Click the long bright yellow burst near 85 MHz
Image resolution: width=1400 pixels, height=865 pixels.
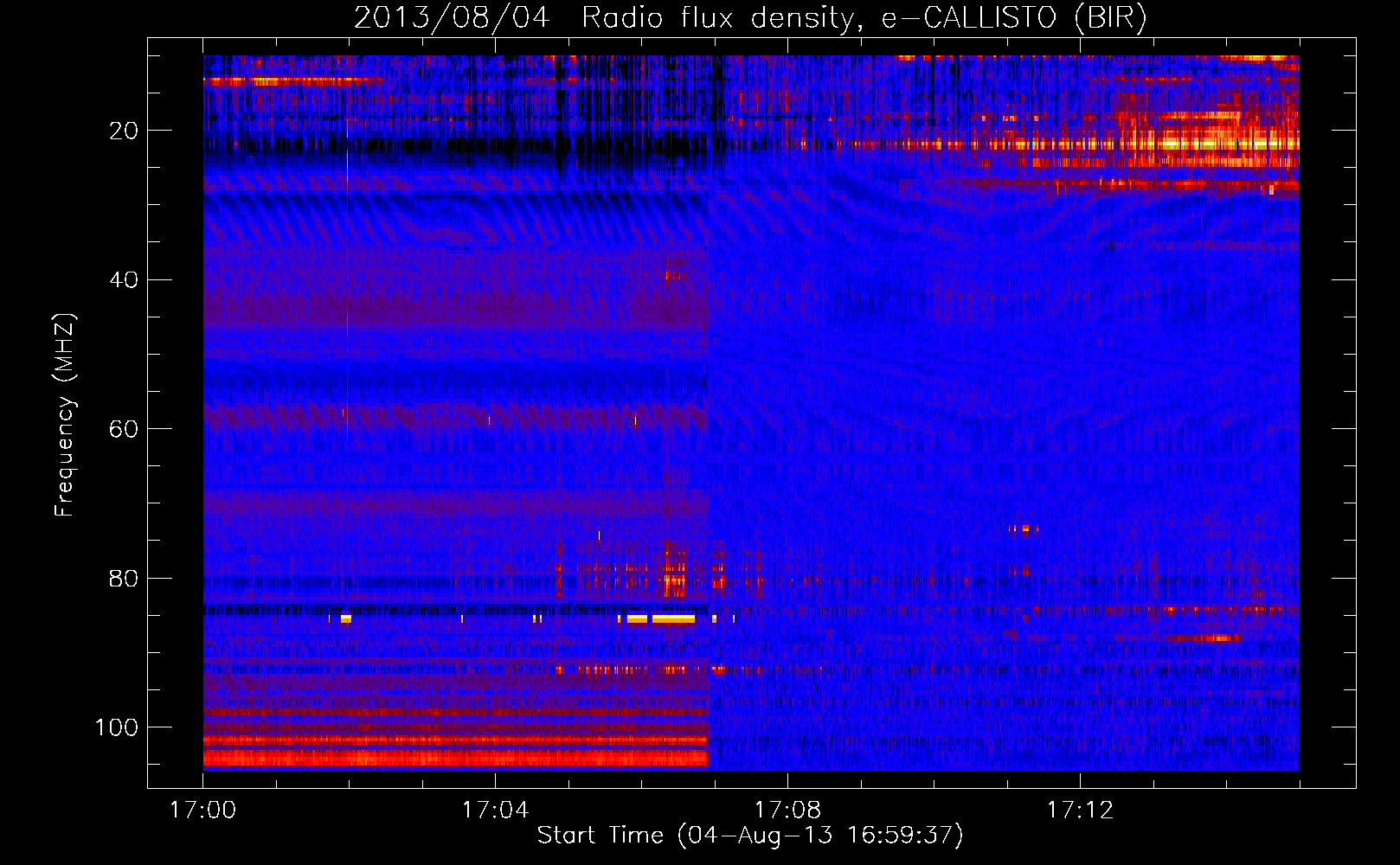point(673,619)
